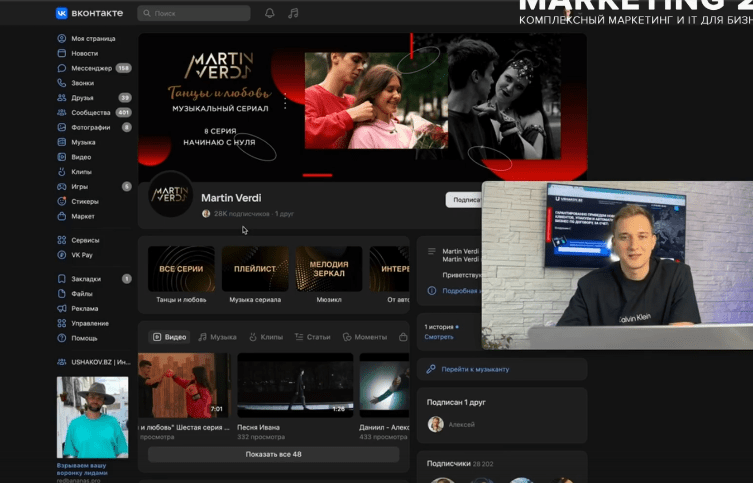The height and width of the screenshot is (483, 753).
Task: Click the Помощь question icon
Action: pyautogui.click(x=61, y=338)
